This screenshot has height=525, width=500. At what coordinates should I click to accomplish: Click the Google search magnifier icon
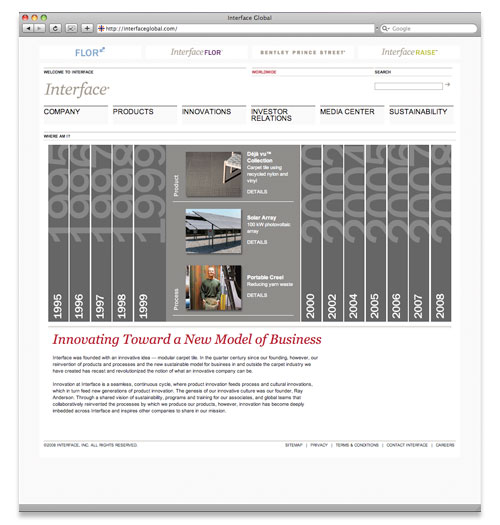tap(385, 28)
